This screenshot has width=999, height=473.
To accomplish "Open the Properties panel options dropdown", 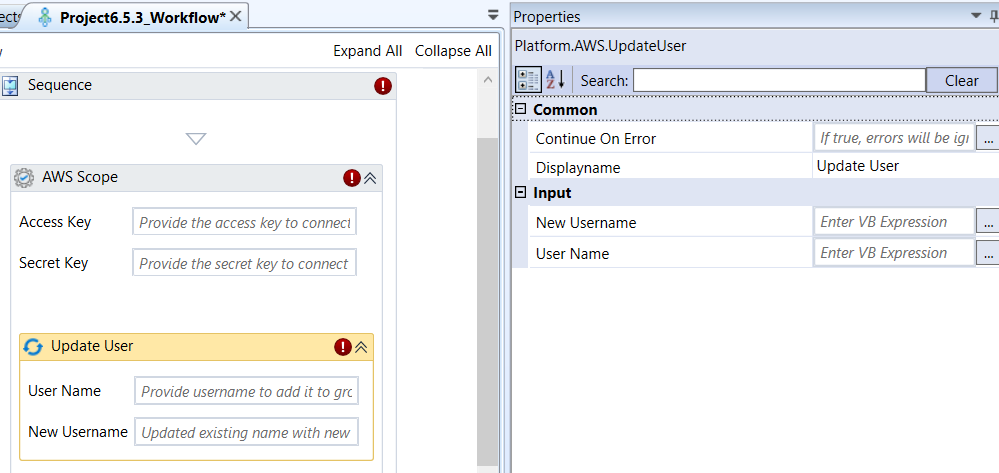I will click(x=977, y=16).
